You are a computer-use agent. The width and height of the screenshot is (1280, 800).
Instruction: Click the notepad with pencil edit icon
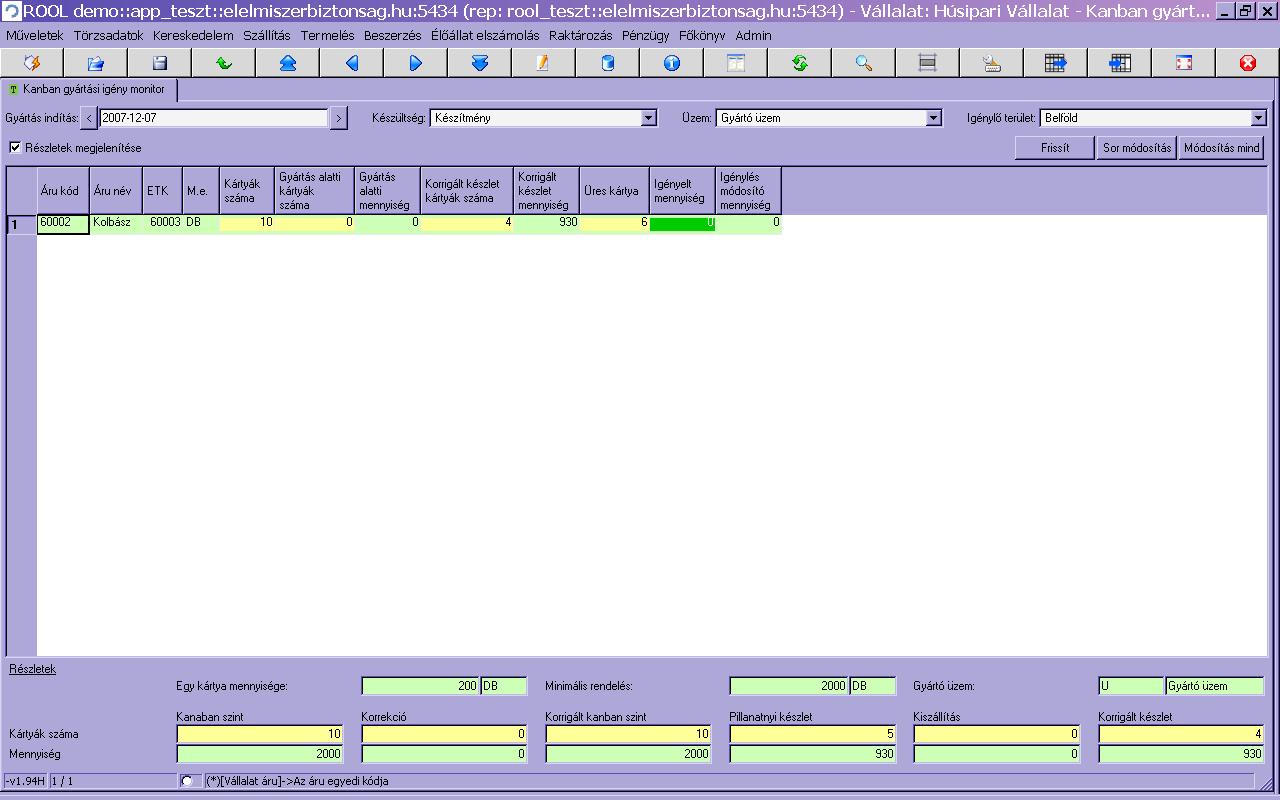544,63
